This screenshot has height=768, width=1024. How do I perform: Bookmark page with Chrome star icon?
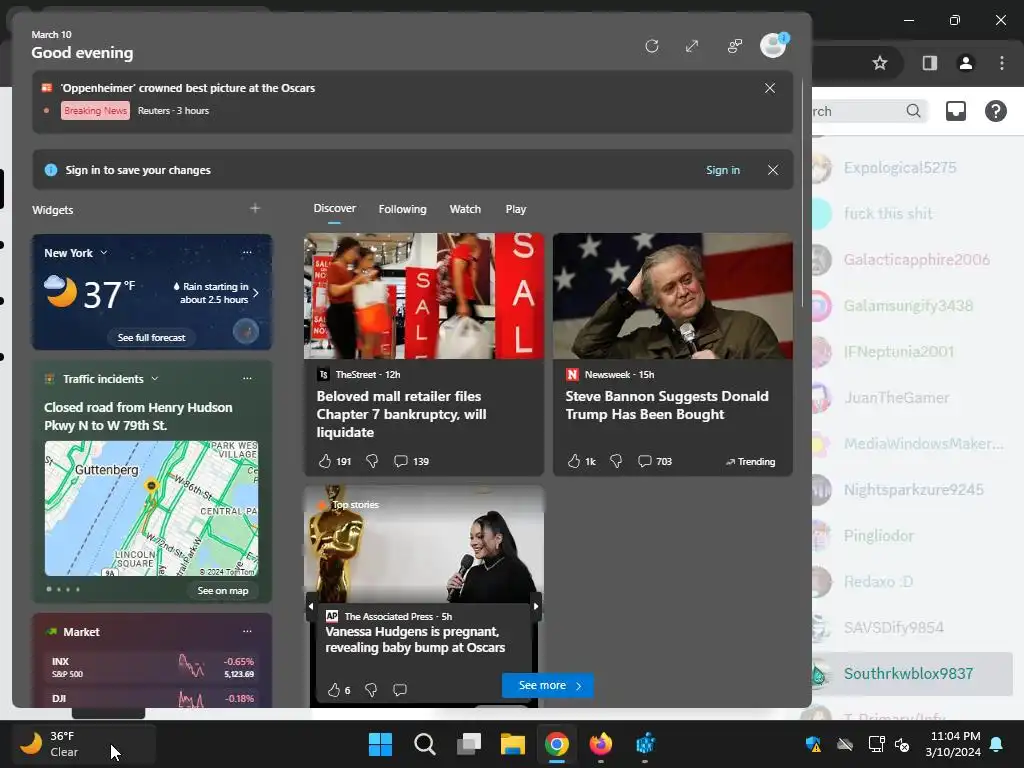(880, 63)
